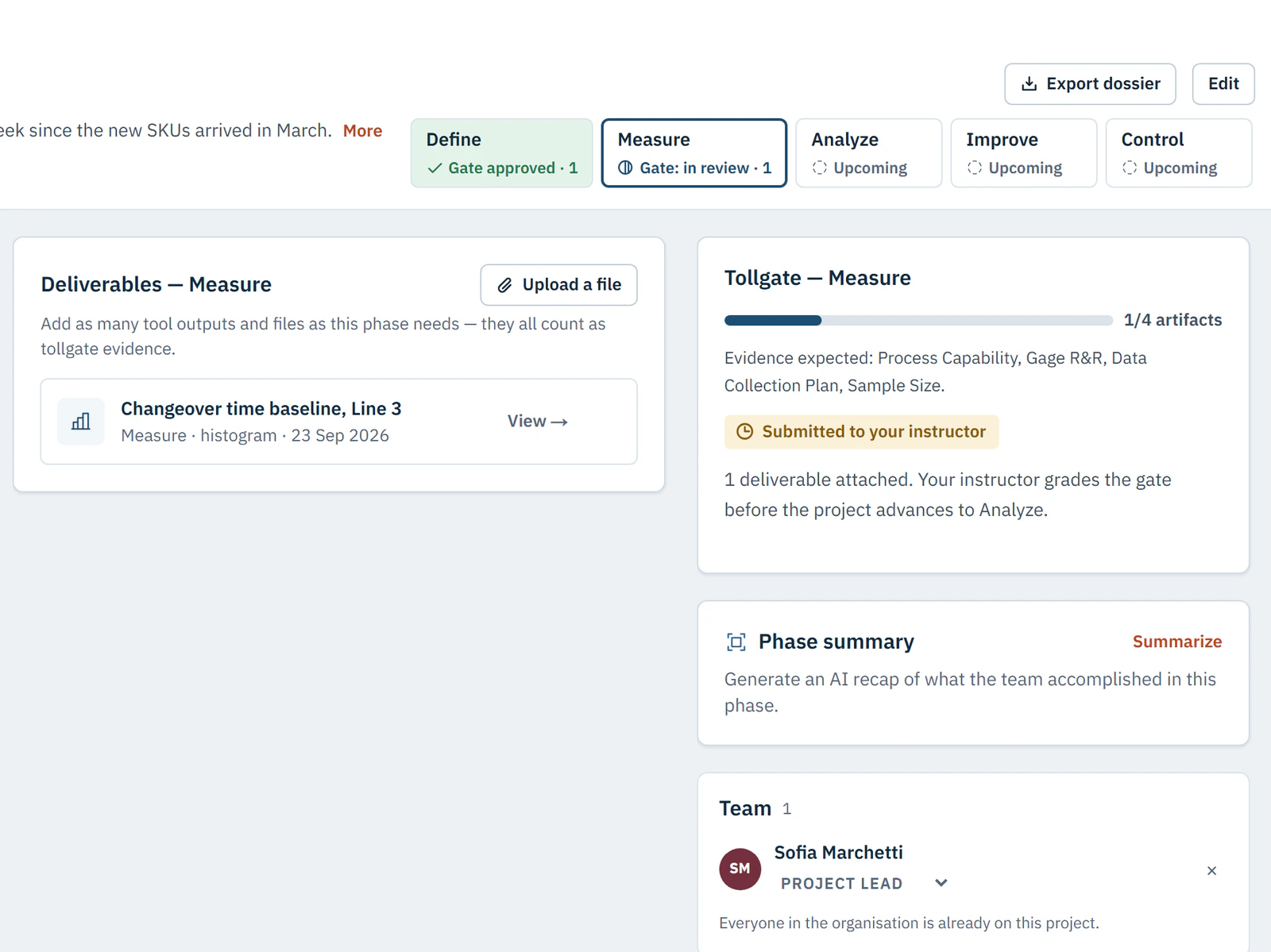
Task: Click the dashed circle icon under Control
Action: point(1130,168)
